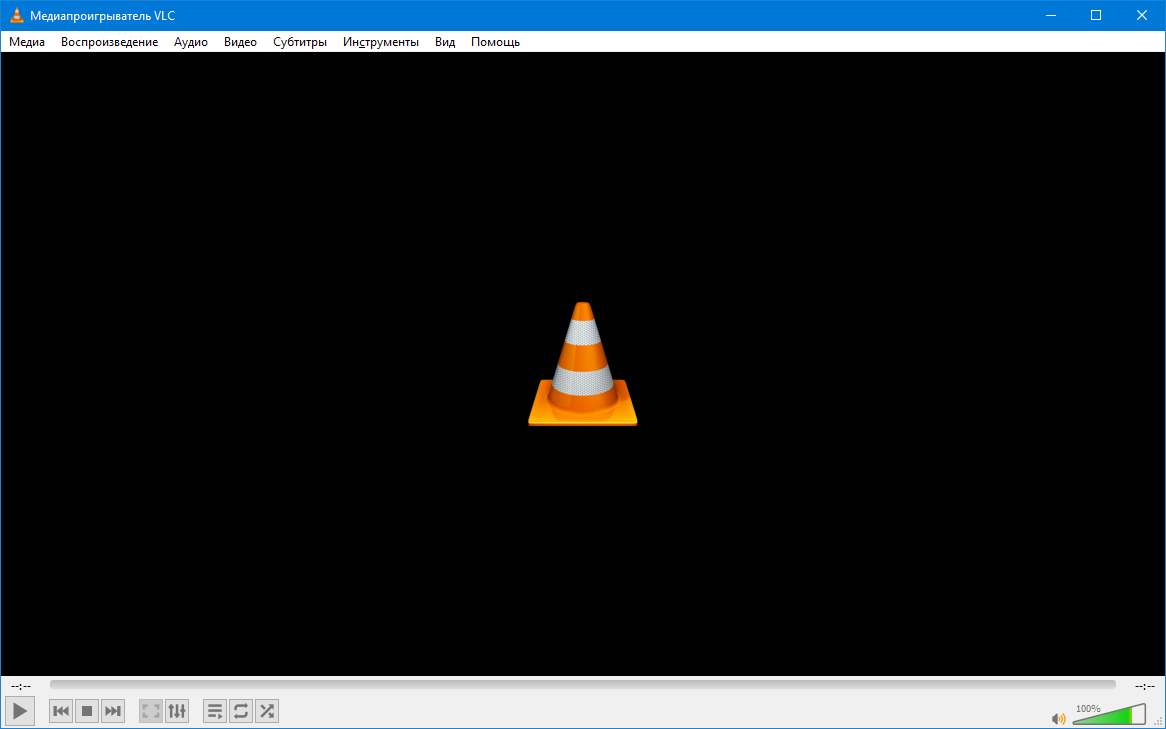Set volume on the green volume slider
Viewport: 1166px width, 729px height.
(x=1109, y=714)
